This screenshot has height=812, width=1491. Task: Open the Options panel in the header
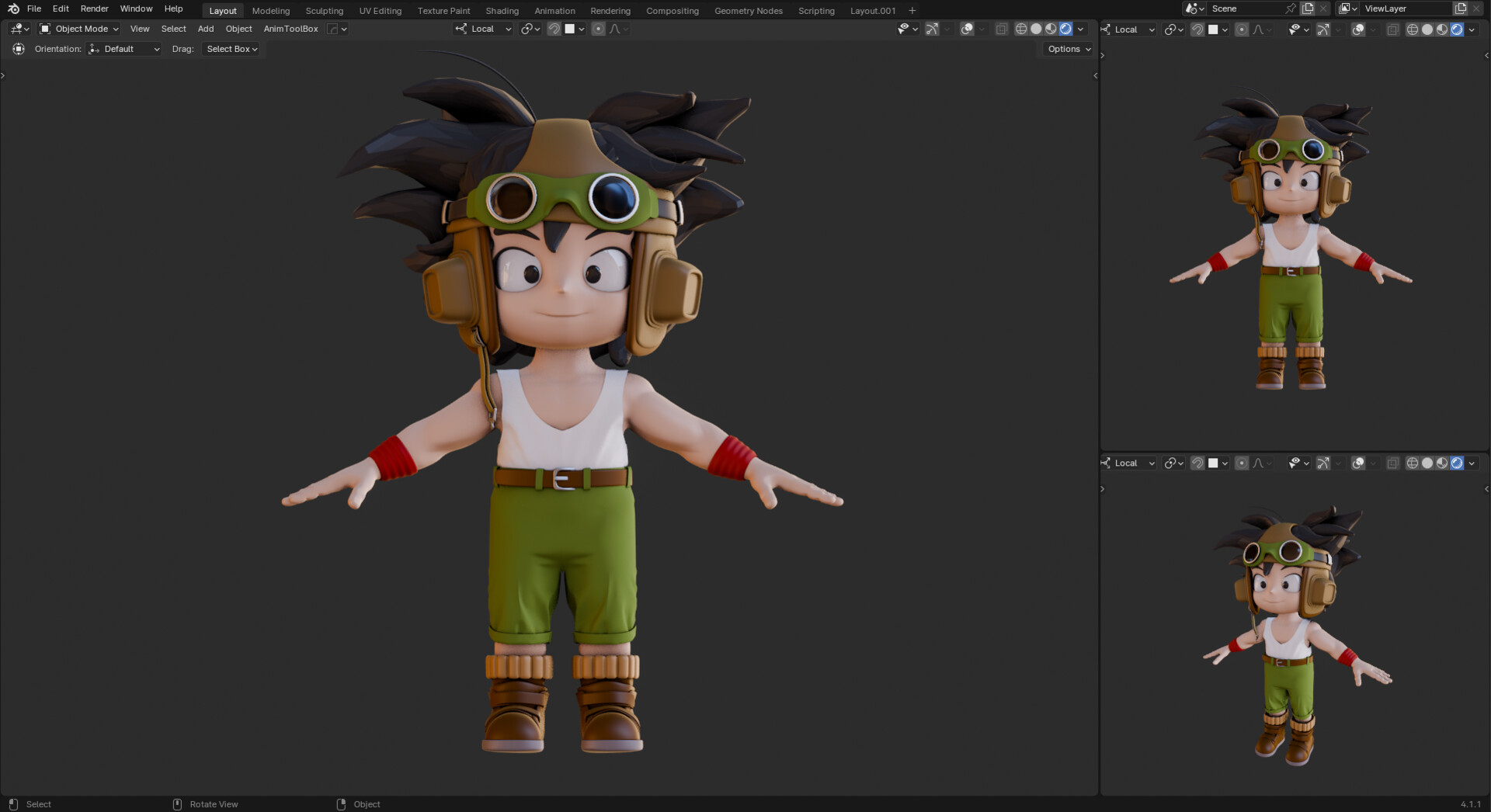(1067, 49)
